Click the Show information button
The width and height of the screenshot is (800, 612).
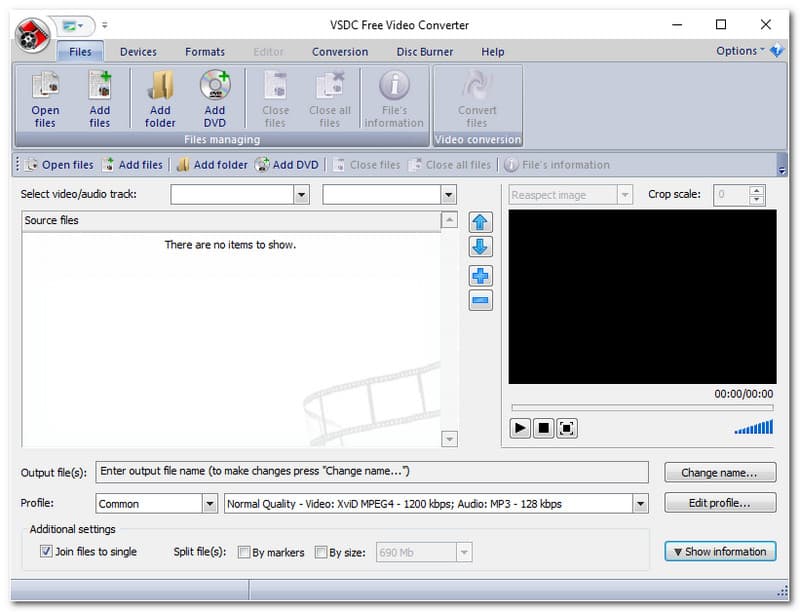click(x=720, y=551)
